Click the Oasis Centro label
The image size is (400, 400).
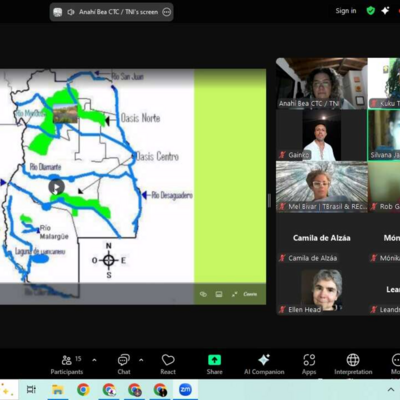[157, 156]
